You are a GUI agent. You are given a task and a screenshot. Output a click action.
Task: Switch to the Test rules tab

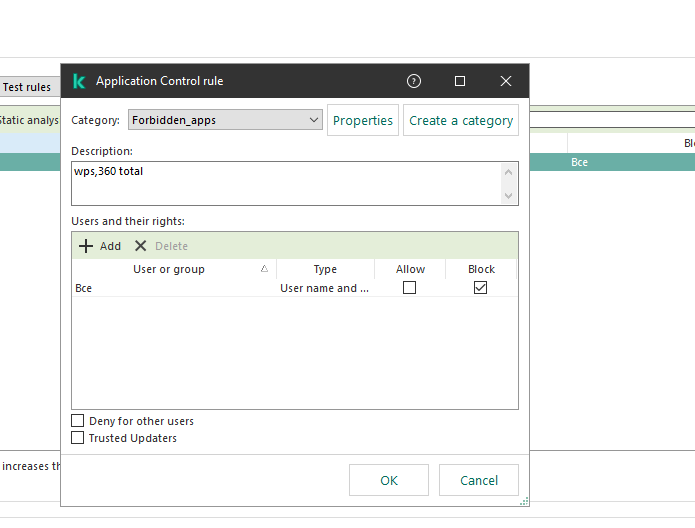click(27, 87)
